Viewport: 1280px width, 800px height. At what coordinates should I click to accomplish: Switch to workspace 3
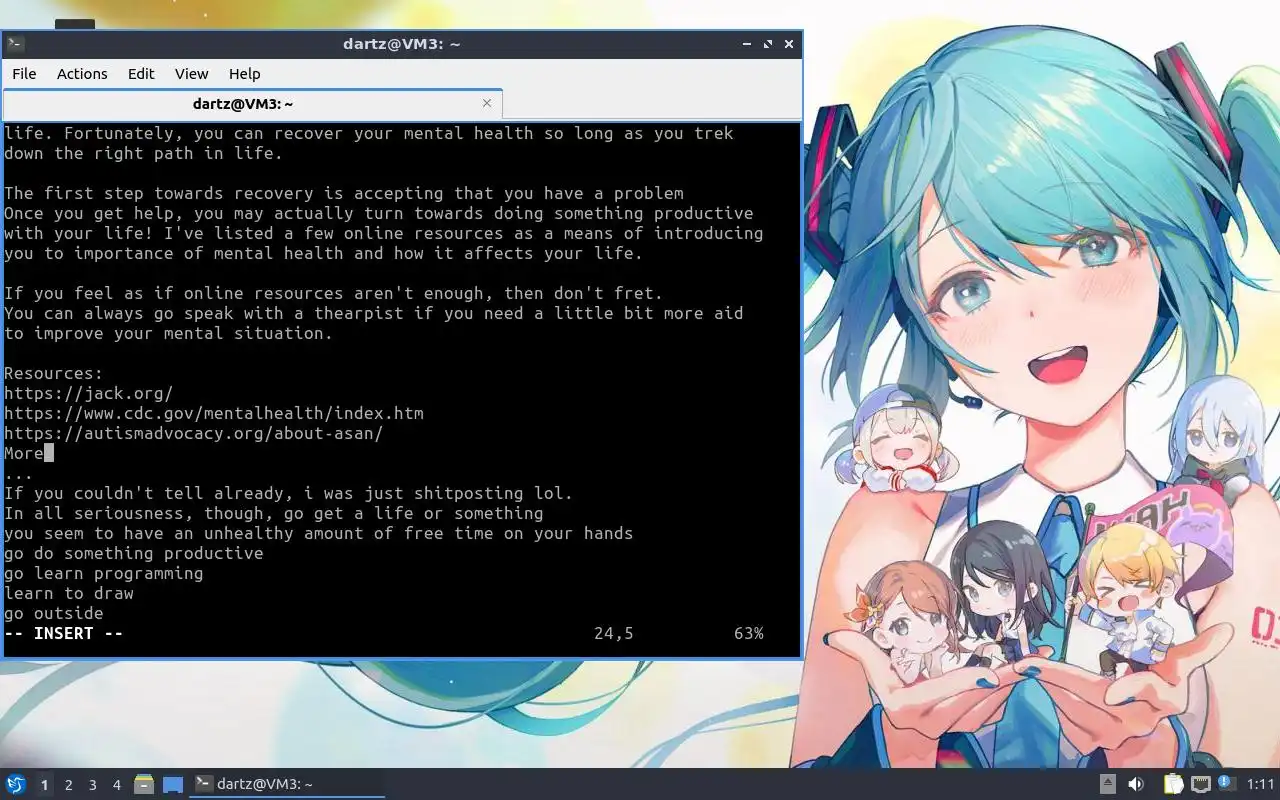93,785
